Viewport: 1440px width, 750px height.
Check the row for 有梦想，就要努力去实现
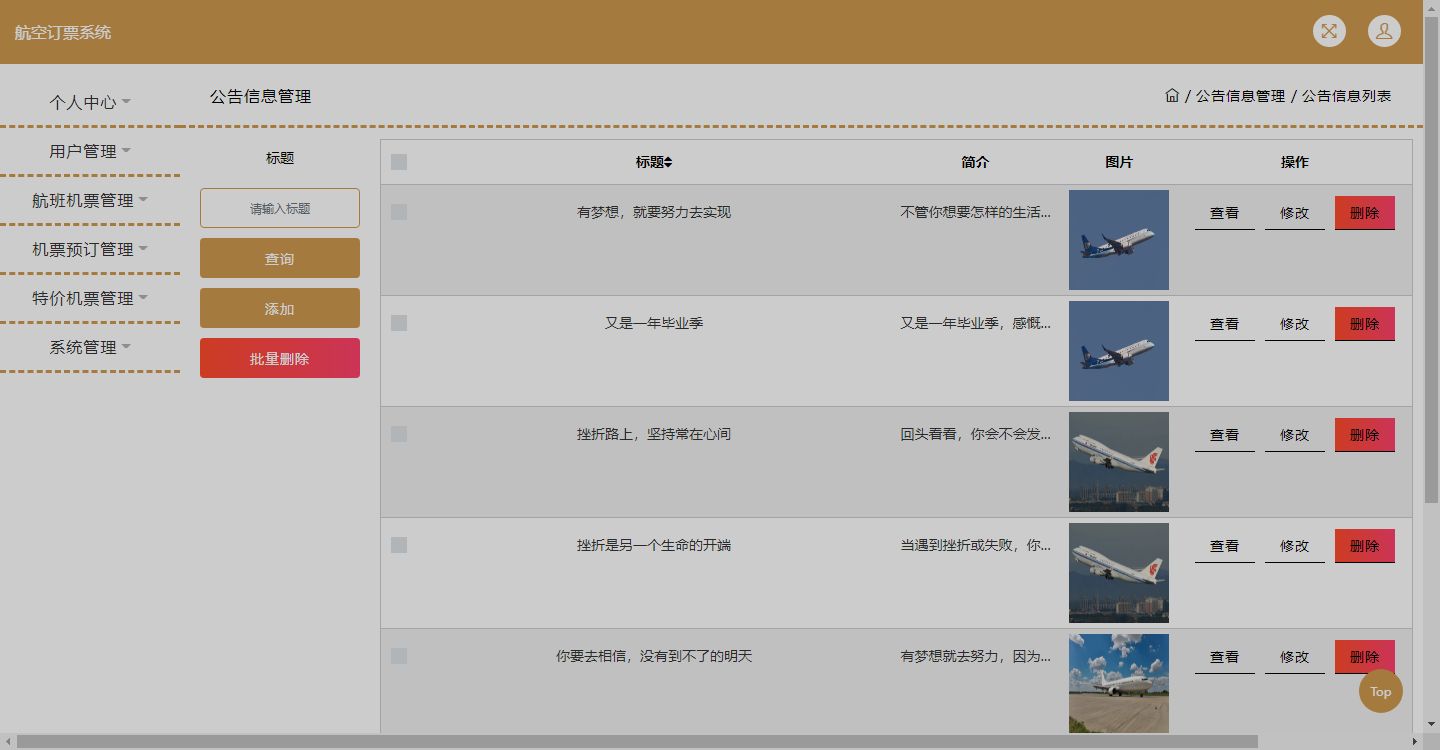[398, 212]
